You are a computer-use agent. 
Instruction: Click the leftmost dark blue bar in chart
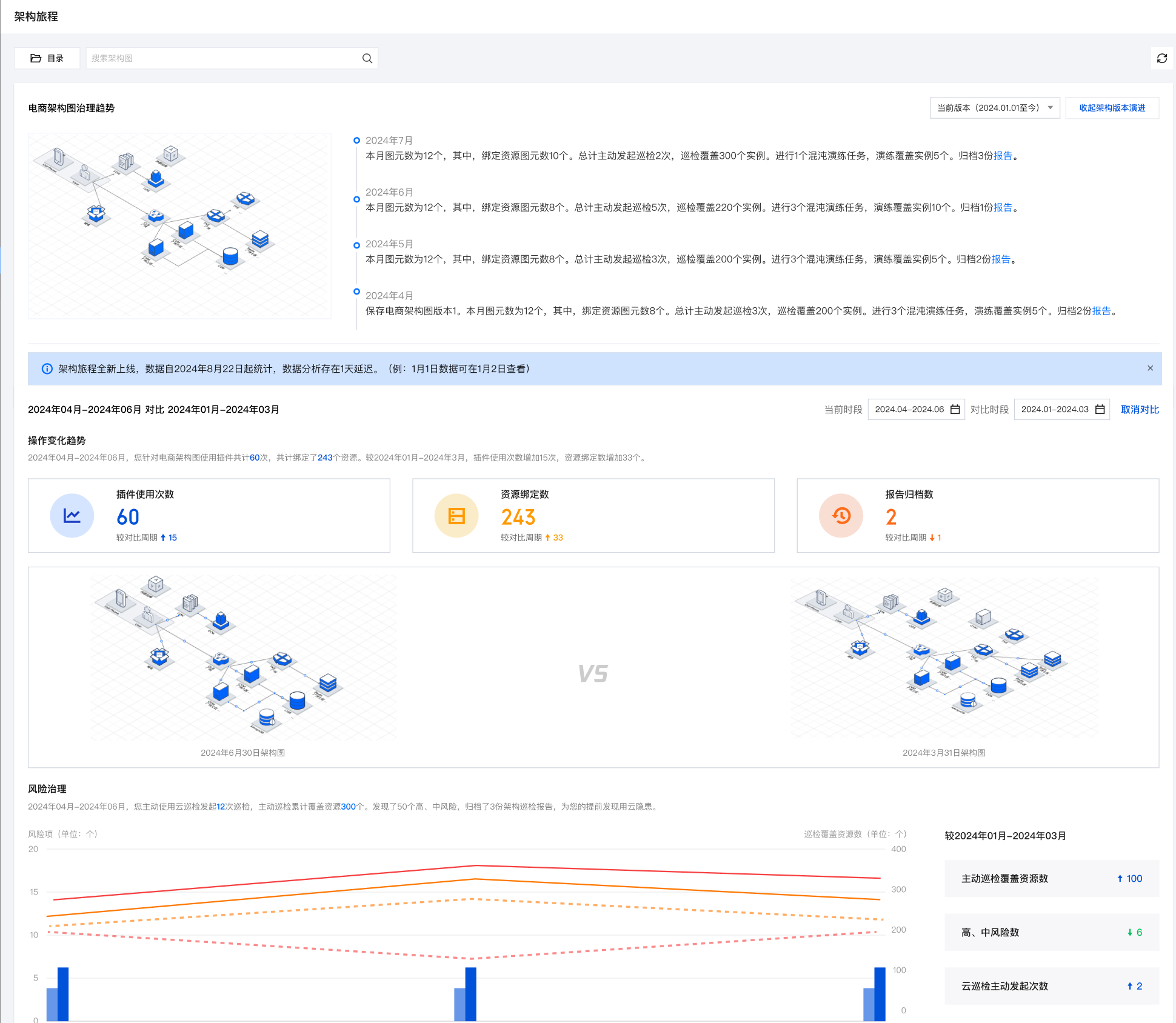pos(63,994)
